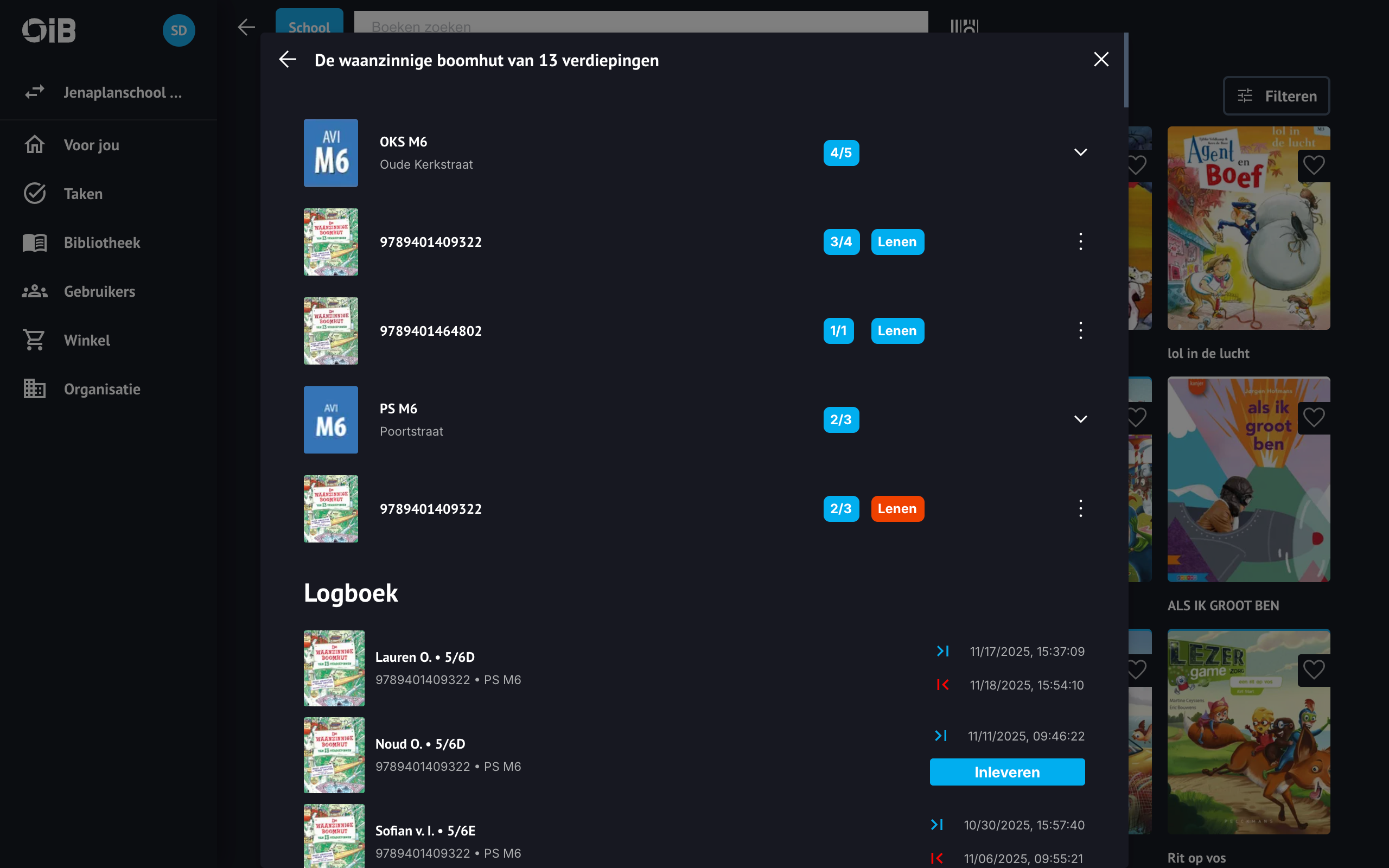The width and height of the screenshot is (1389, 868).
Task: Click the SD user avatar
Action: point(179,30)
